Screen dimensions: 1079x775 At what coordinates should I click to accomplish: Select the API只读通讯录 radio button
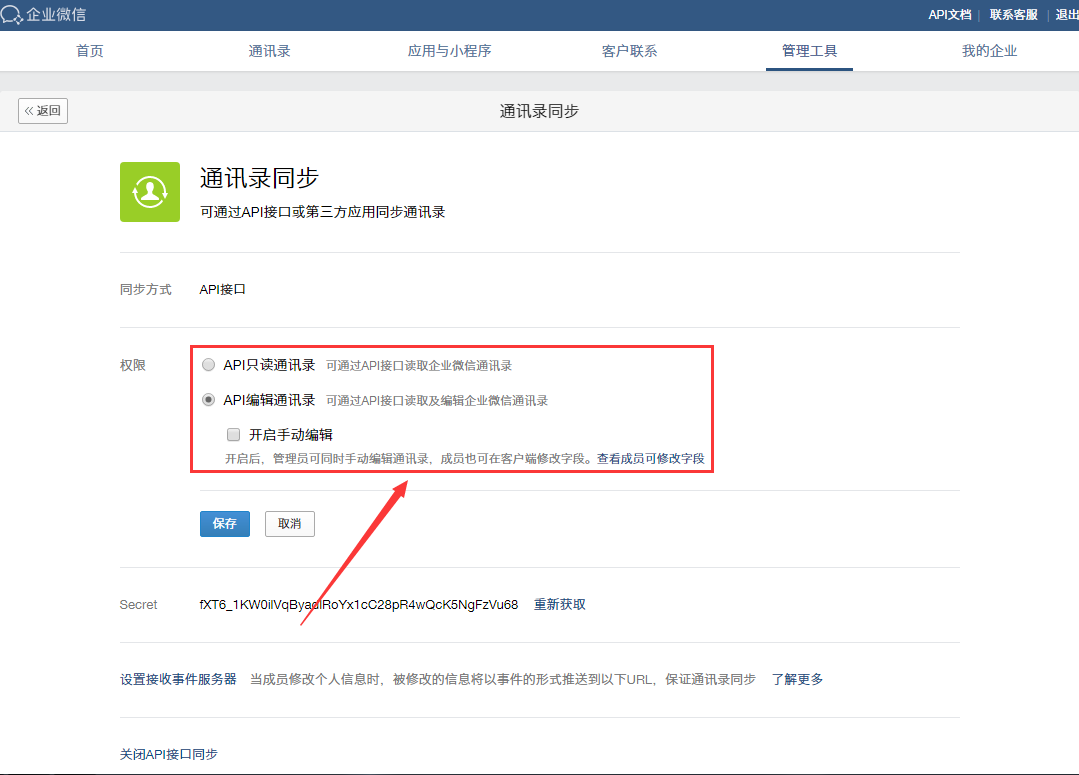coord(208,364)
